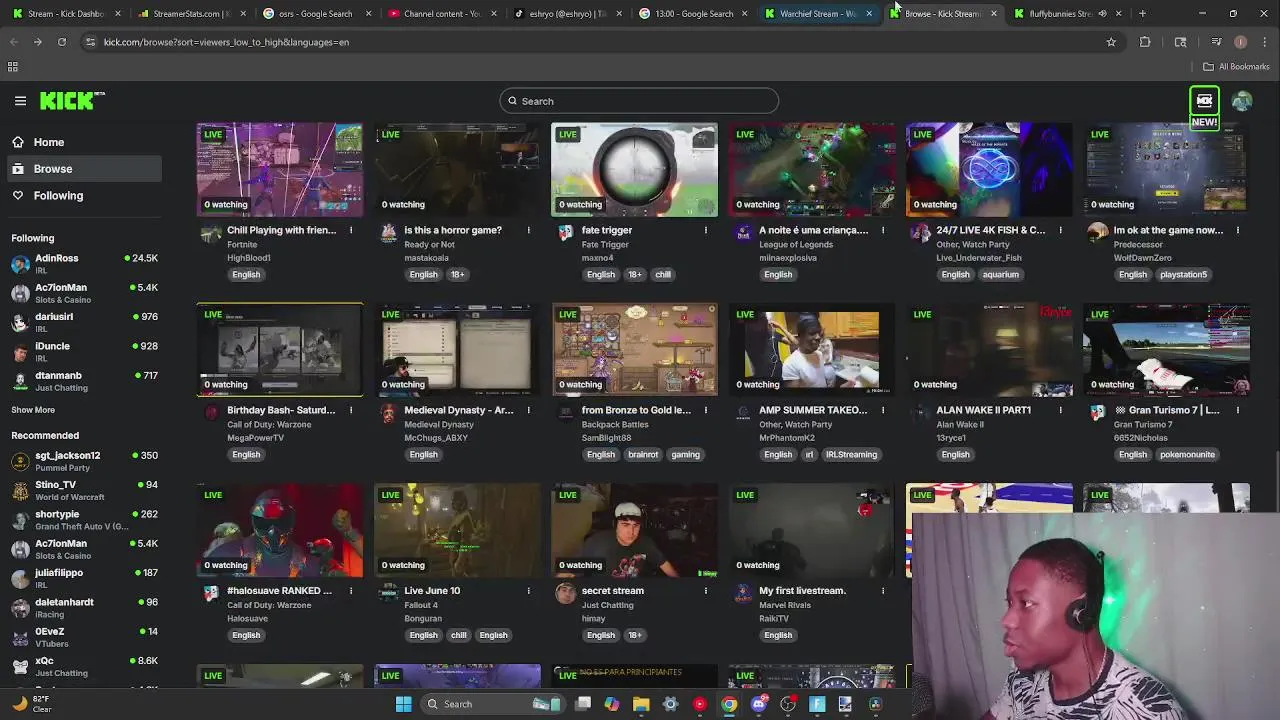This screenshot has width=1280, height=720.
Task: Open File Explorer from the taskbar
Action: (x=641, y=704)
